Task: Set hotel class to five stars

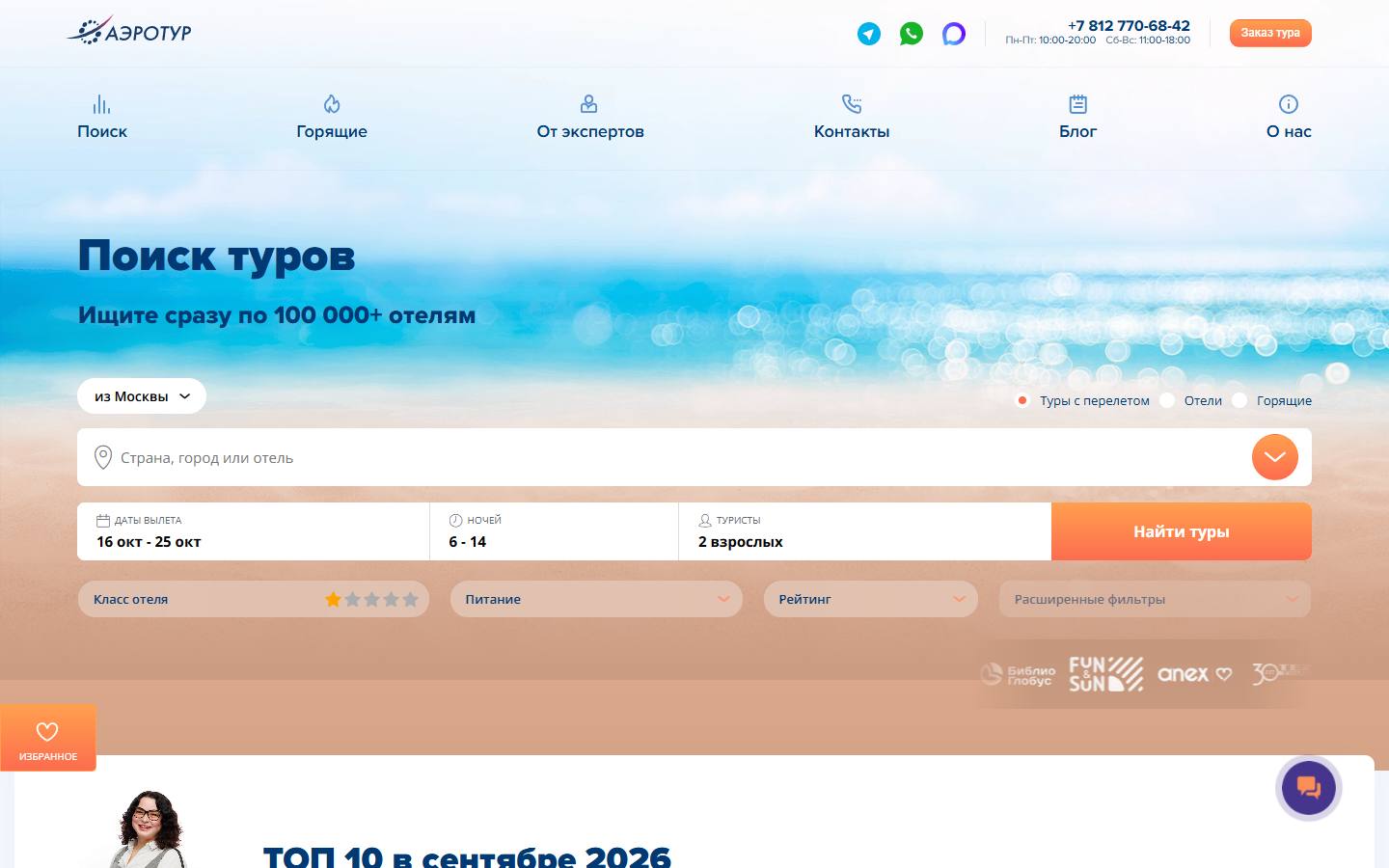Action: pyautogui.click(x=410, y=599)
